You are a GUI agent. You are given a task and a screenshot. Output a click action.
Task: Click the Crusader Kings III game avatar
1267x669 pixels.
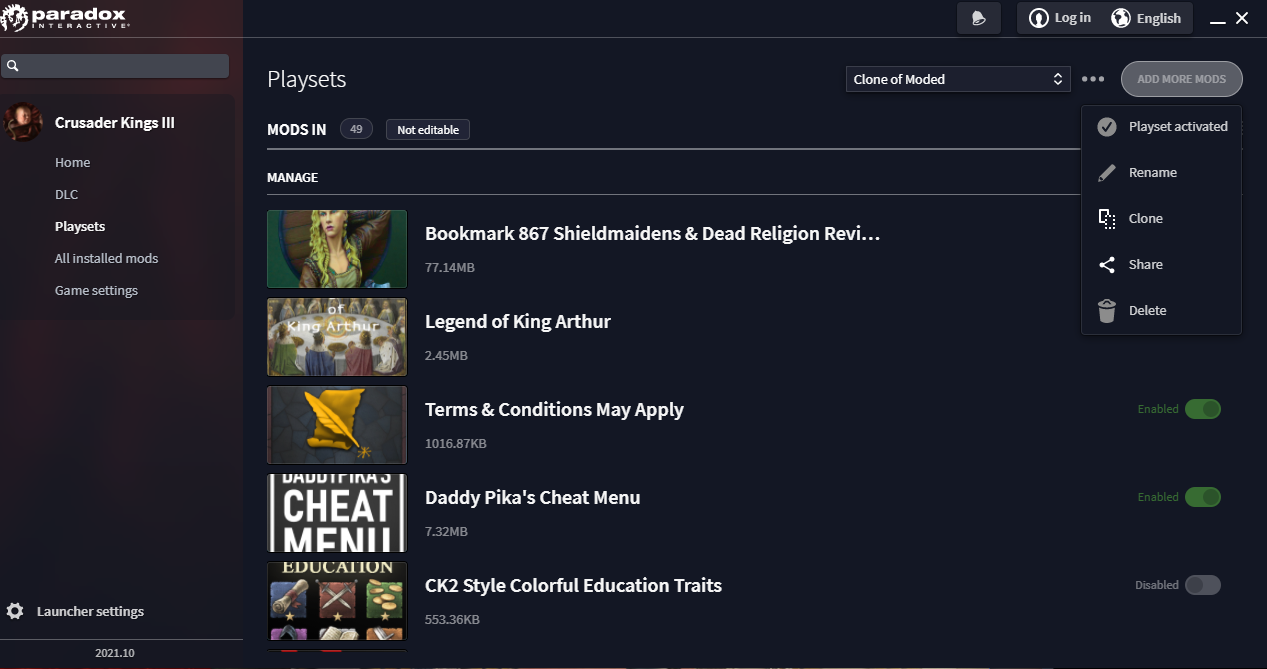click(23, 122)
